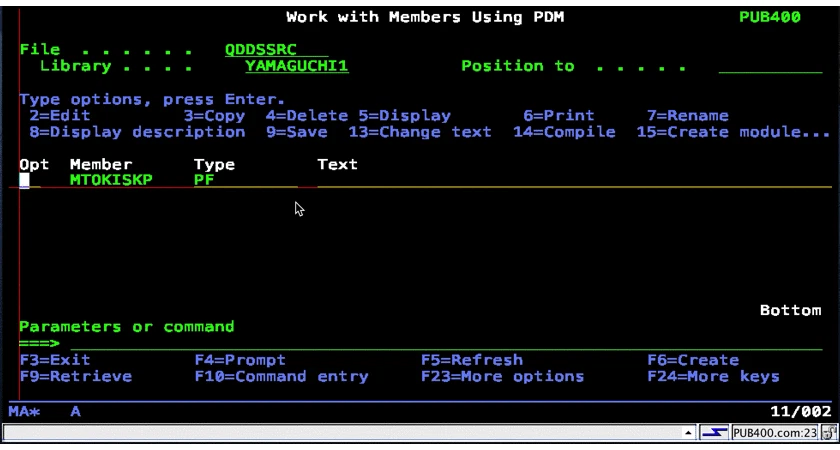Click the 13=Change text option
840x450 pixels.
[420, 132]
